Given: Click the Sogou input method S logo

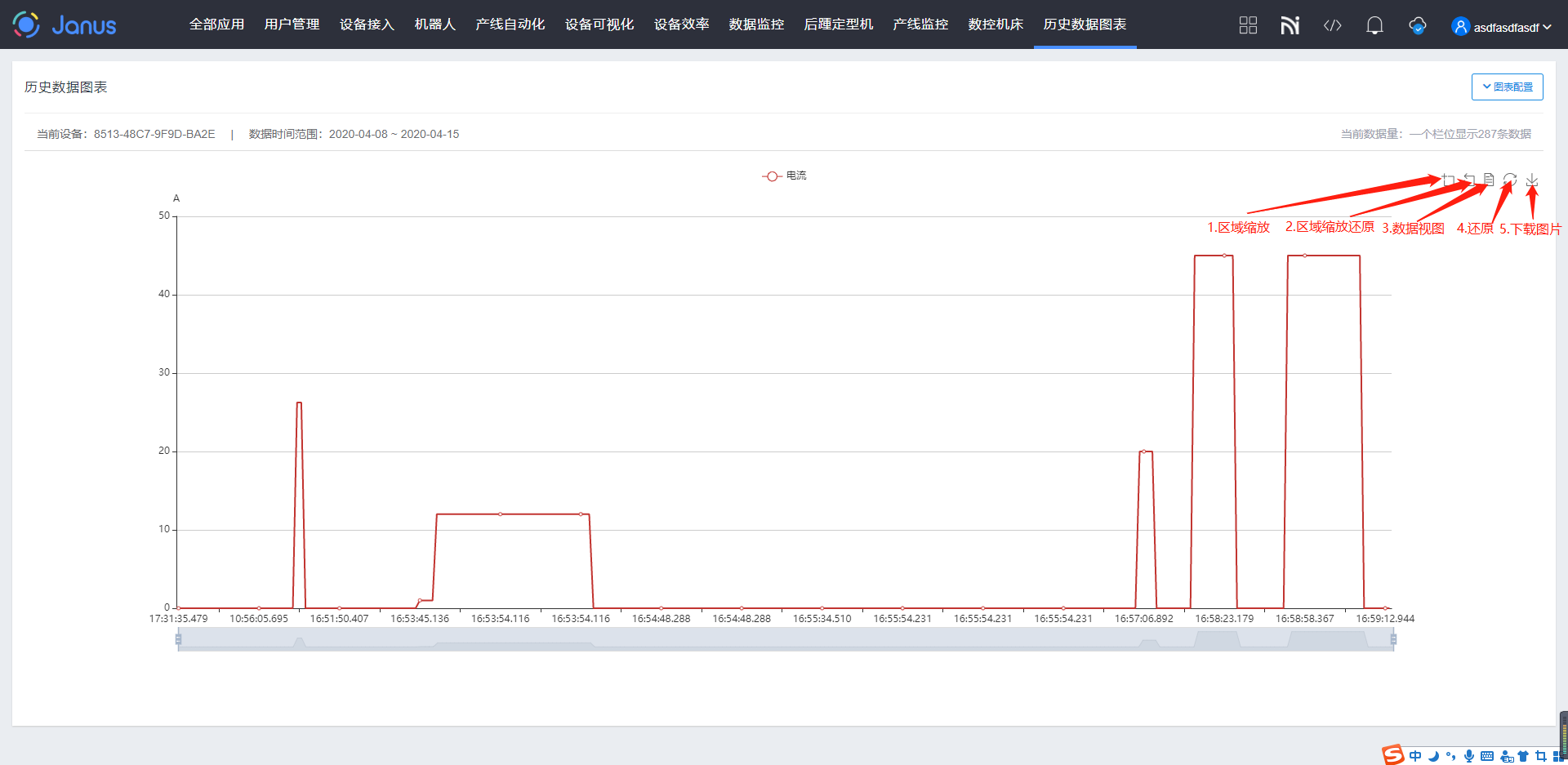Looking at the screenshot, I should (1392, 754).
